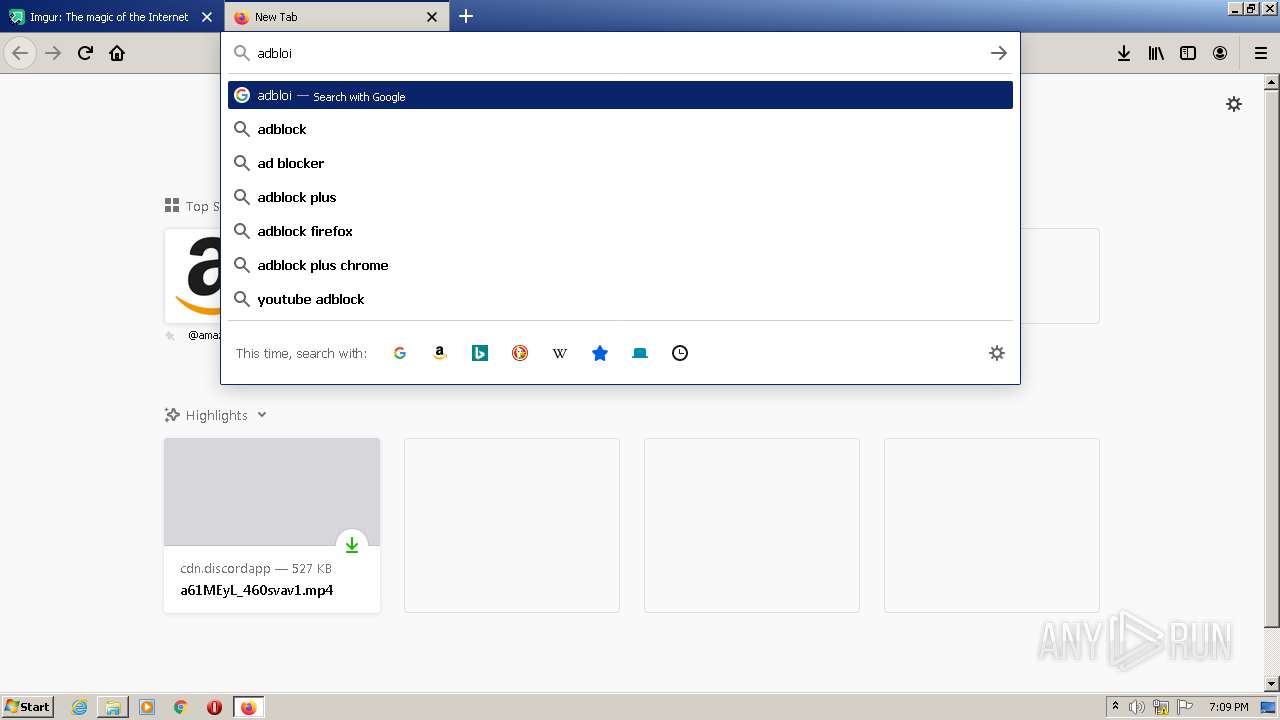Open the Windows Start menu
The width and height of the screenshot is (1280, 720).
coord(28,706)
